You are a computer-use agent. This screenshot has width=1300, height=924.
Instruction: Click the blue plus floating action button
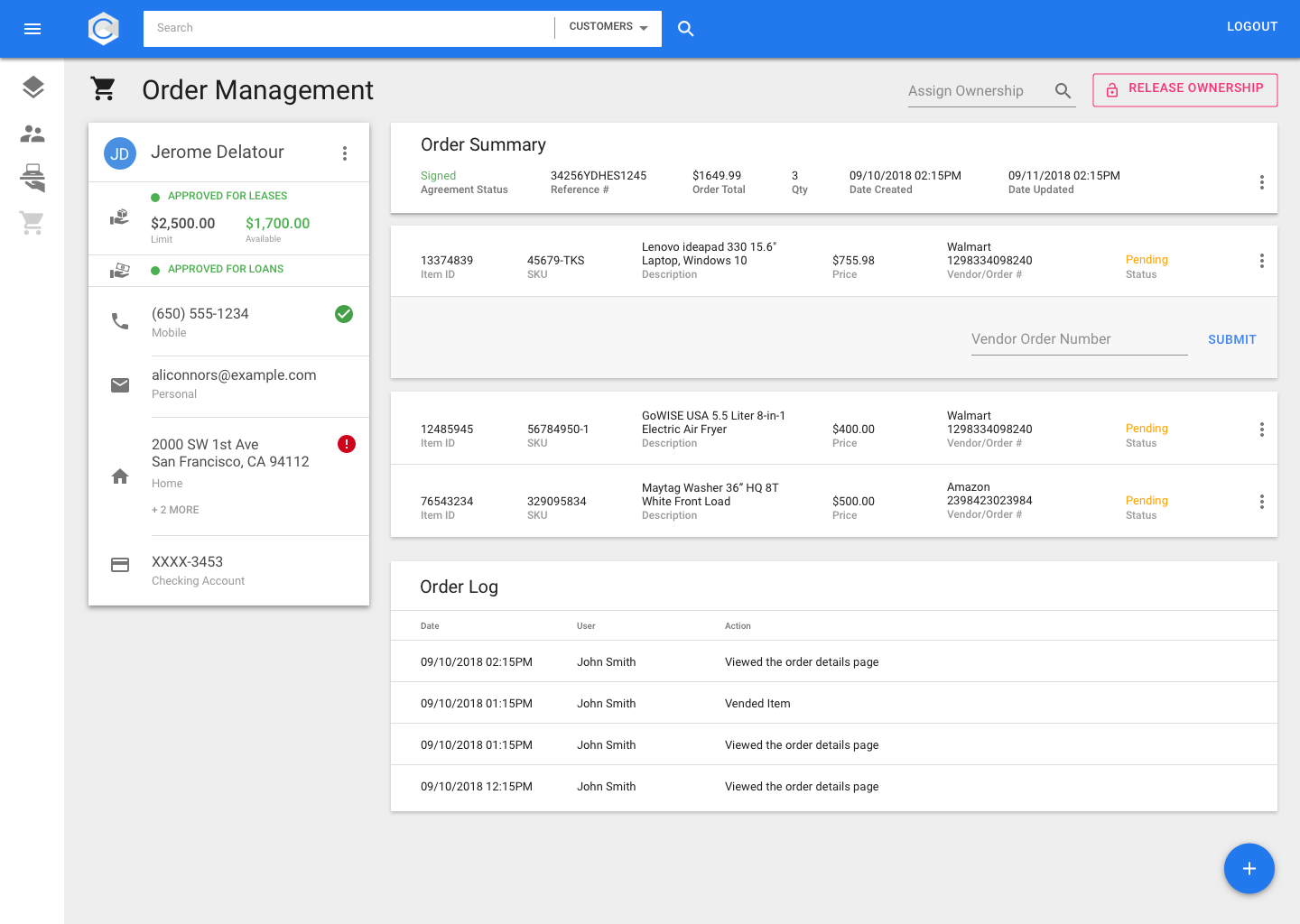point(1249,868)
